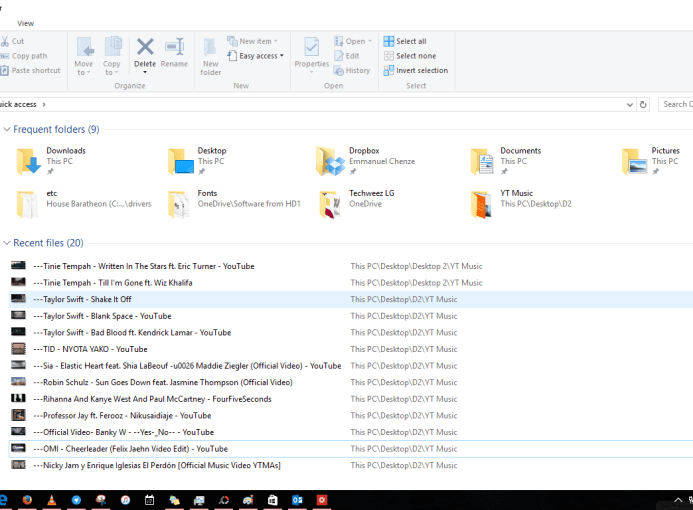The height and width of the screenshot is (510, 693).
Task: Click Copy path in the ribbon
Action: [24, 56]
